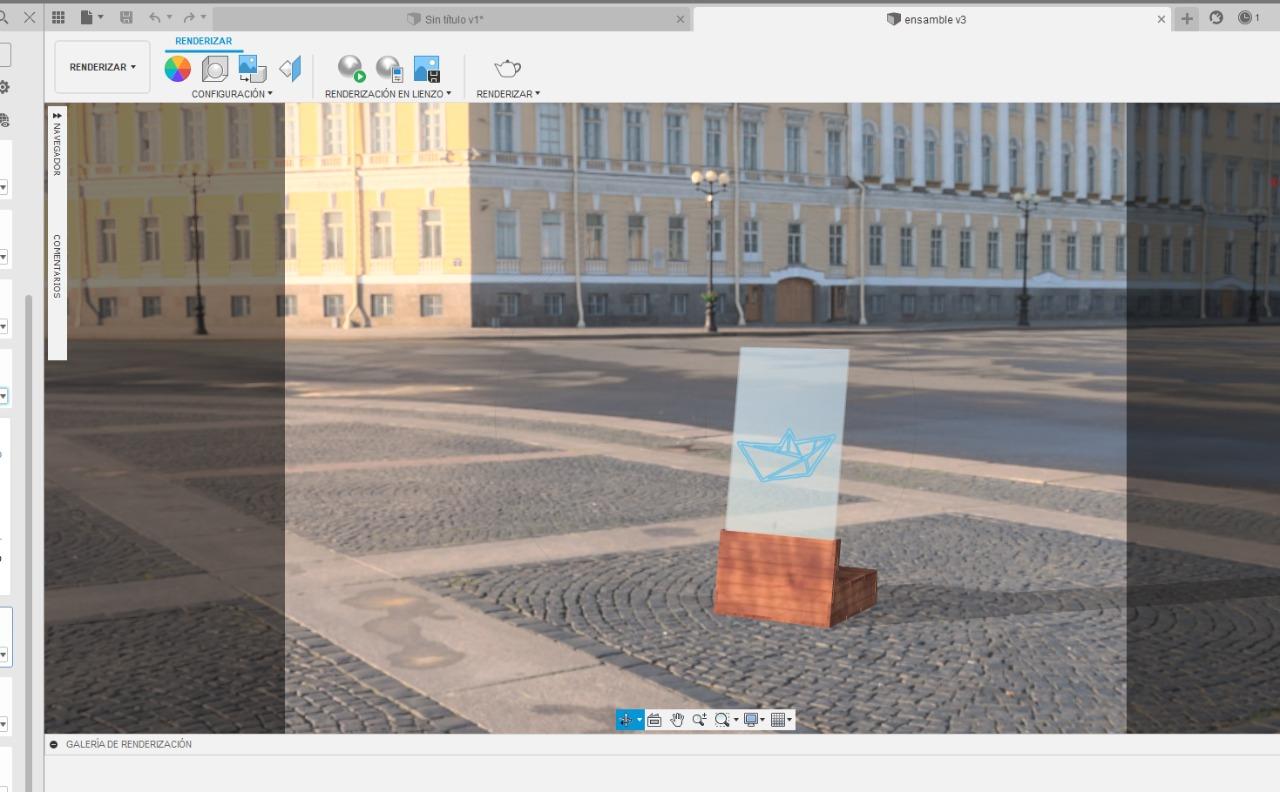
Task: Select the Orbit navigation tool
Action: tap(625, 720)
